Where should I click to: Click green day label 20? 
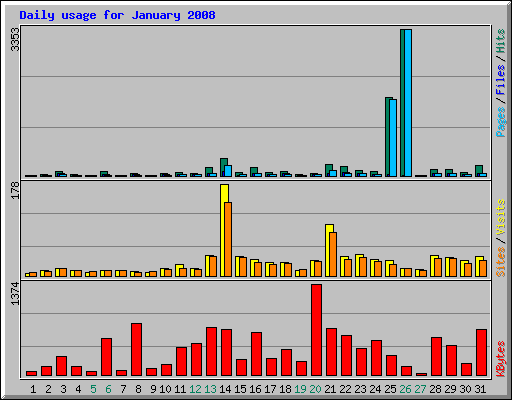pos(315,389)
